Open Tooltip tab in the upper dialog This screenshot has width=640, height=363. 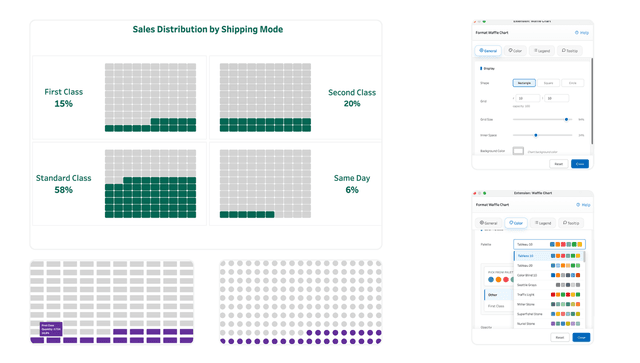click(x=569, y=51)
